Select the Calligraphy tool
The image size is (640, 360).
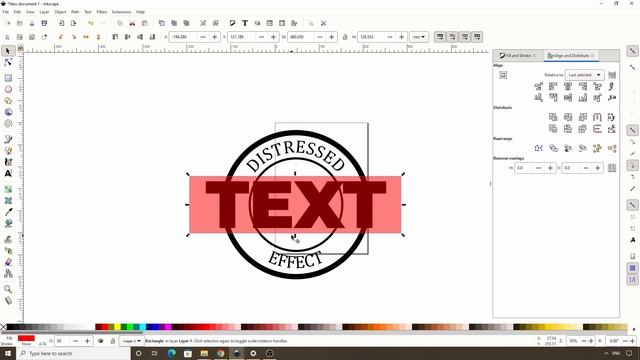[x=8, y=162]
